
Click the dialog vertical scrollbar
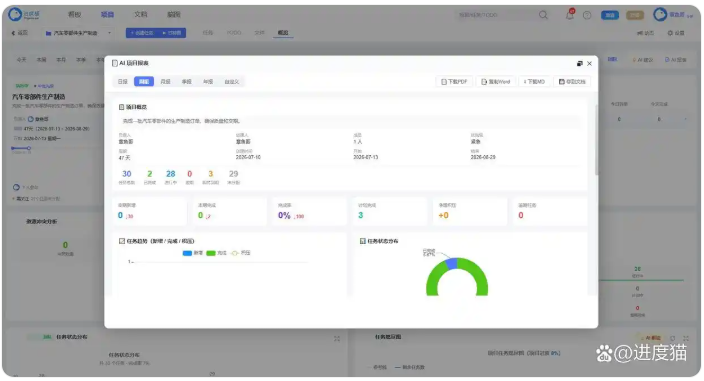(x=596, y=140)
